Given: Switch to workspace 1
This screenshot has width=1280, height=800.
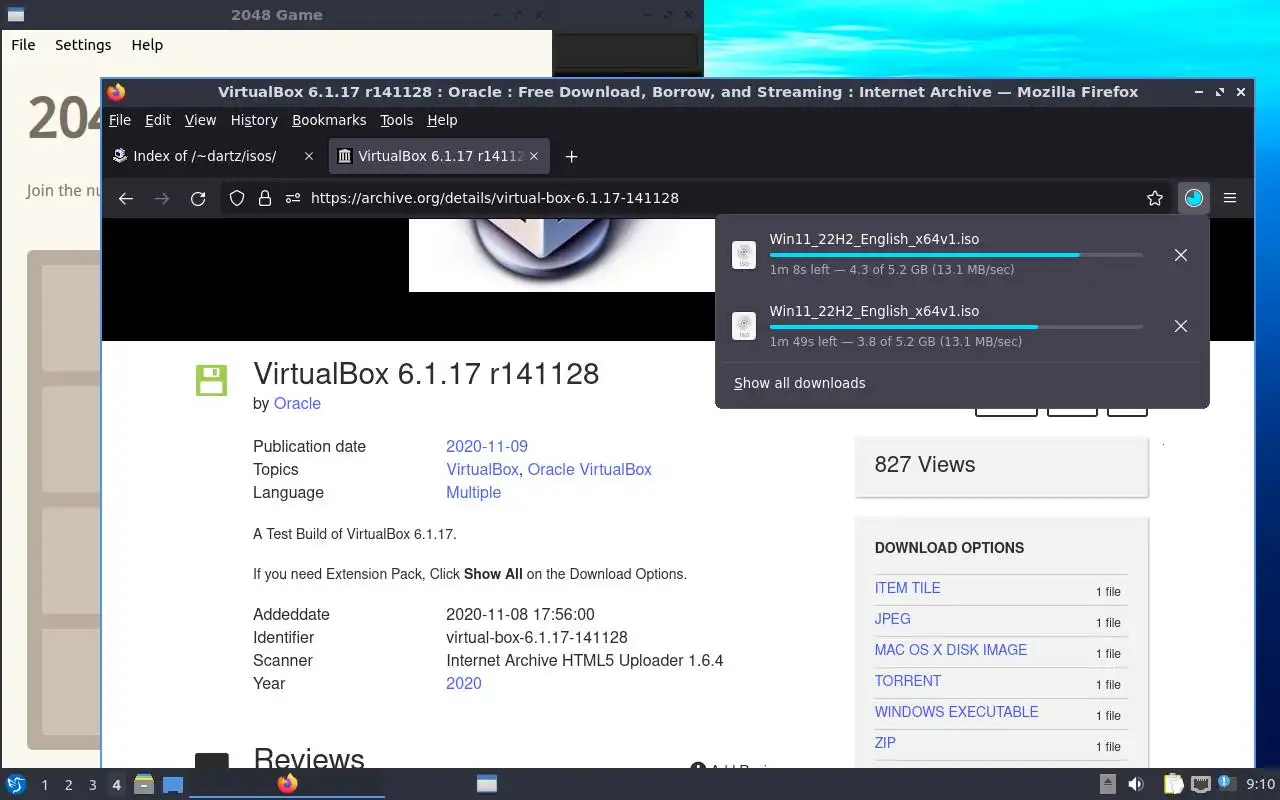Looking at the screenshot, I should point(44,785).
